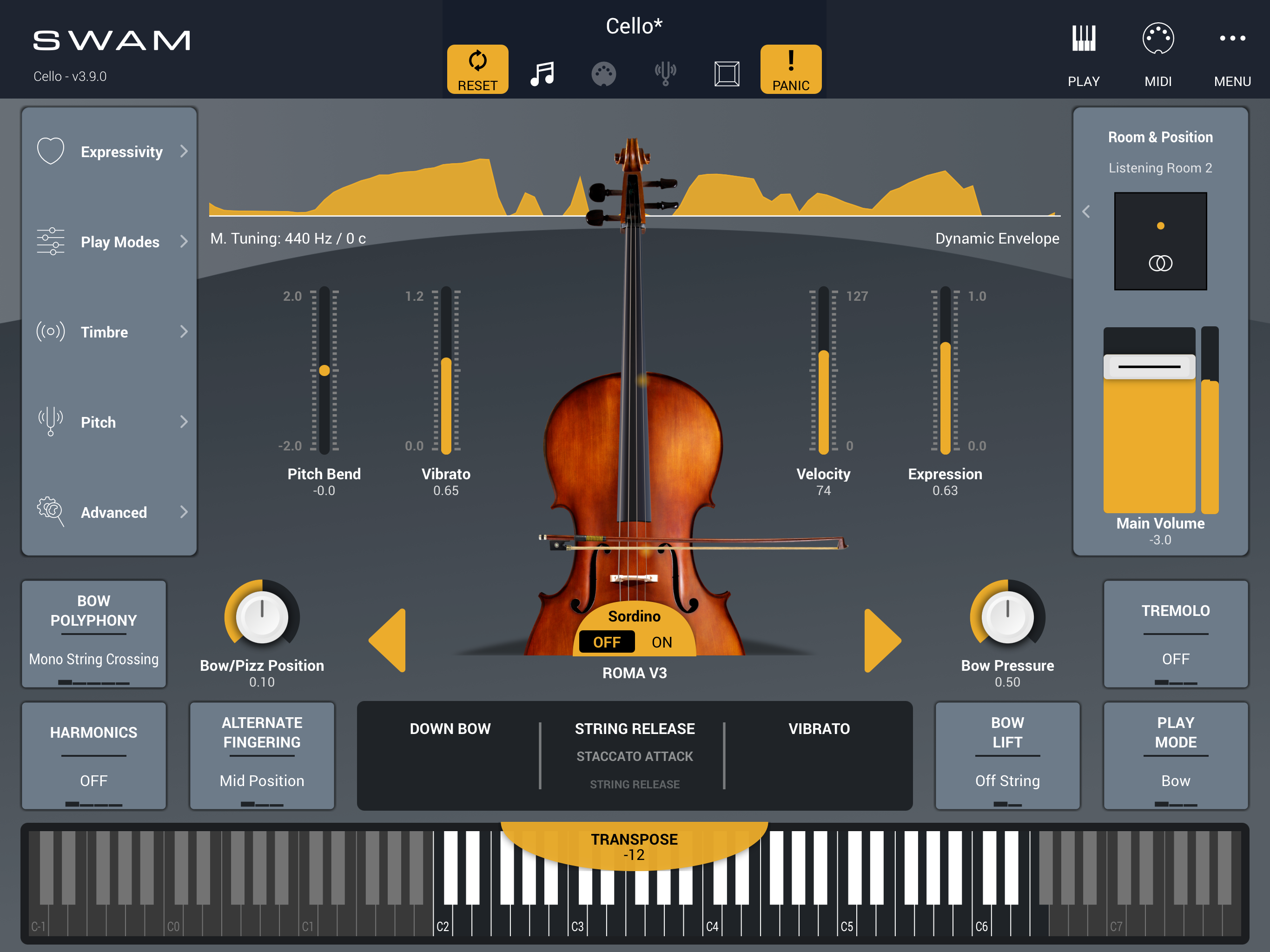Click the M. Tuning 440 Hz label
This screenshot has width=1270, height=952.
[288, 238]
